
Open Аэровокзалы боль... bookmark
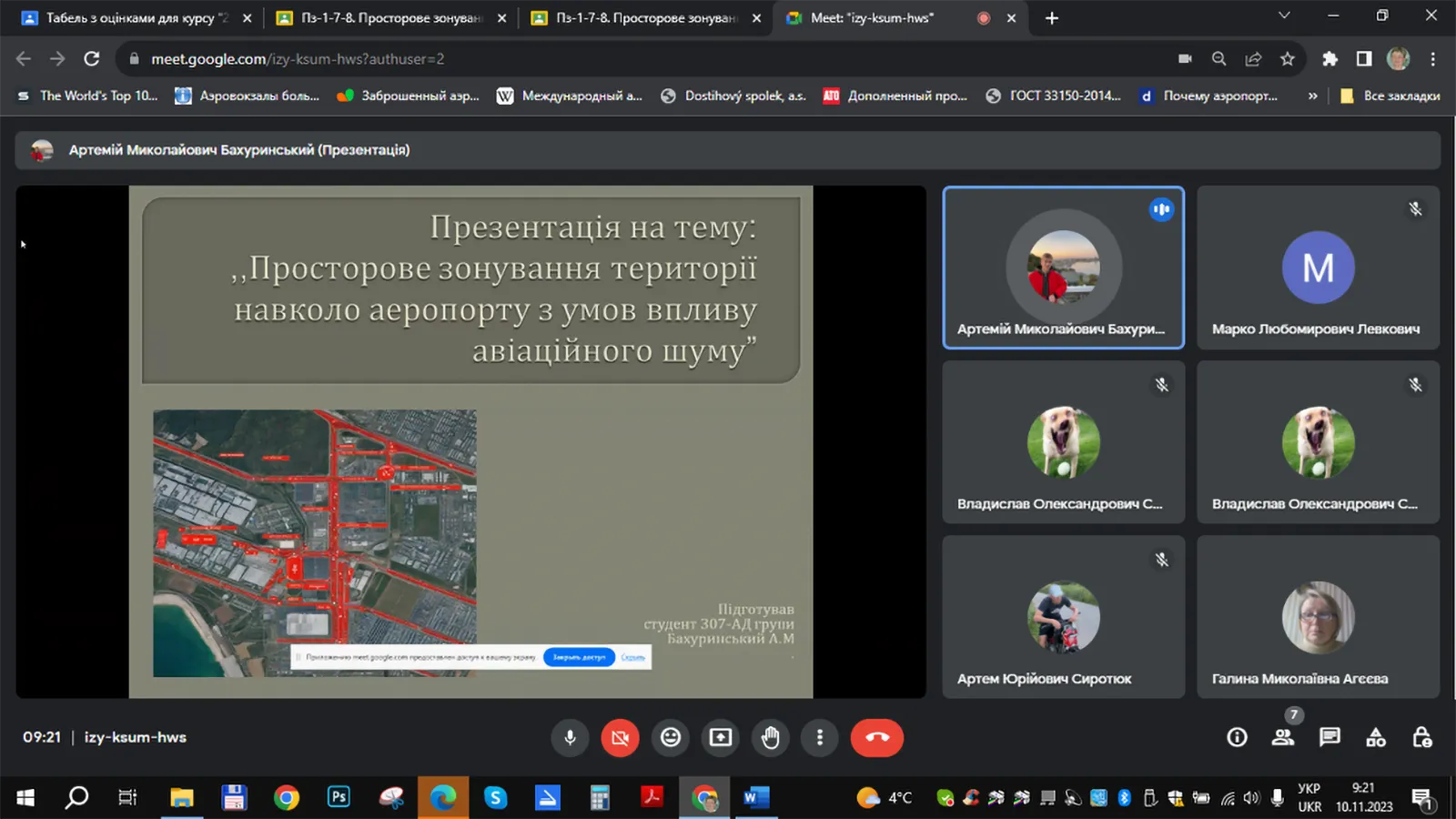pyautogui.click(x=248, y=96)
